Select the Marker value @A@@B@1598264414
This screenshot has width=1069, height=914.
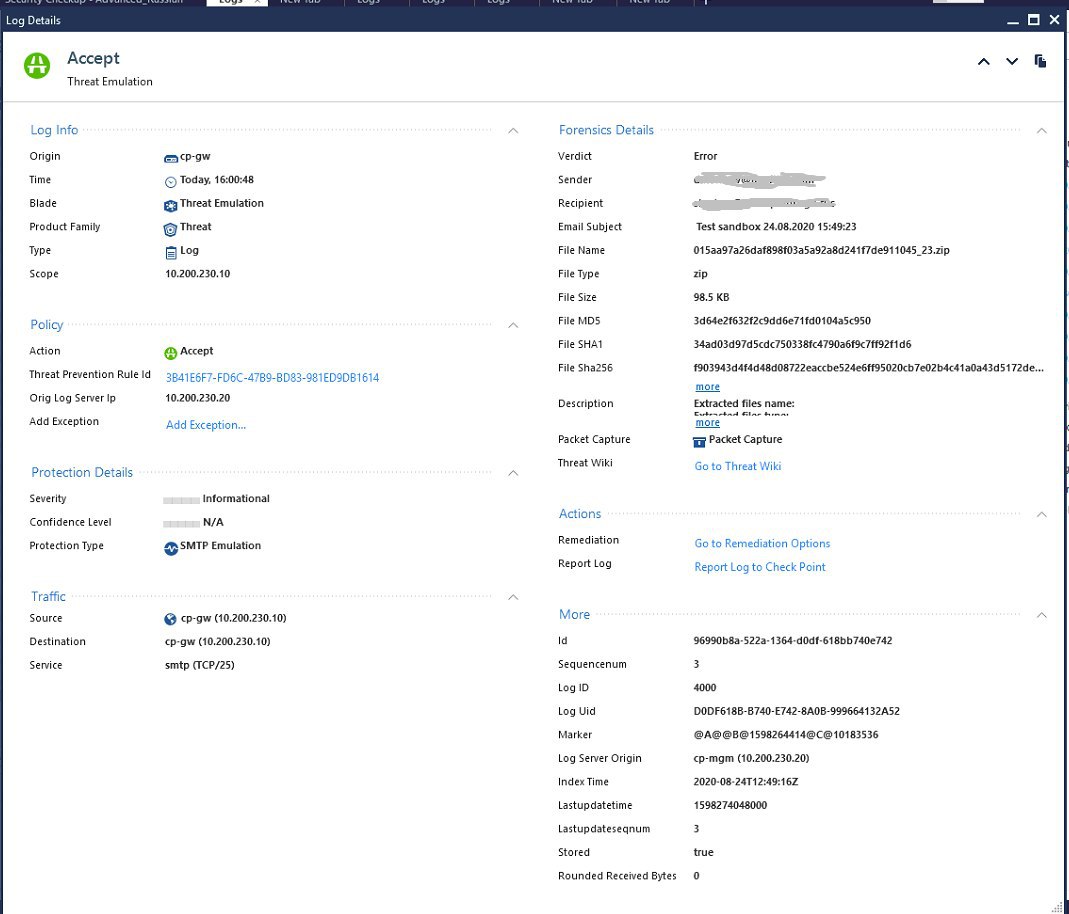coord(785,735)
